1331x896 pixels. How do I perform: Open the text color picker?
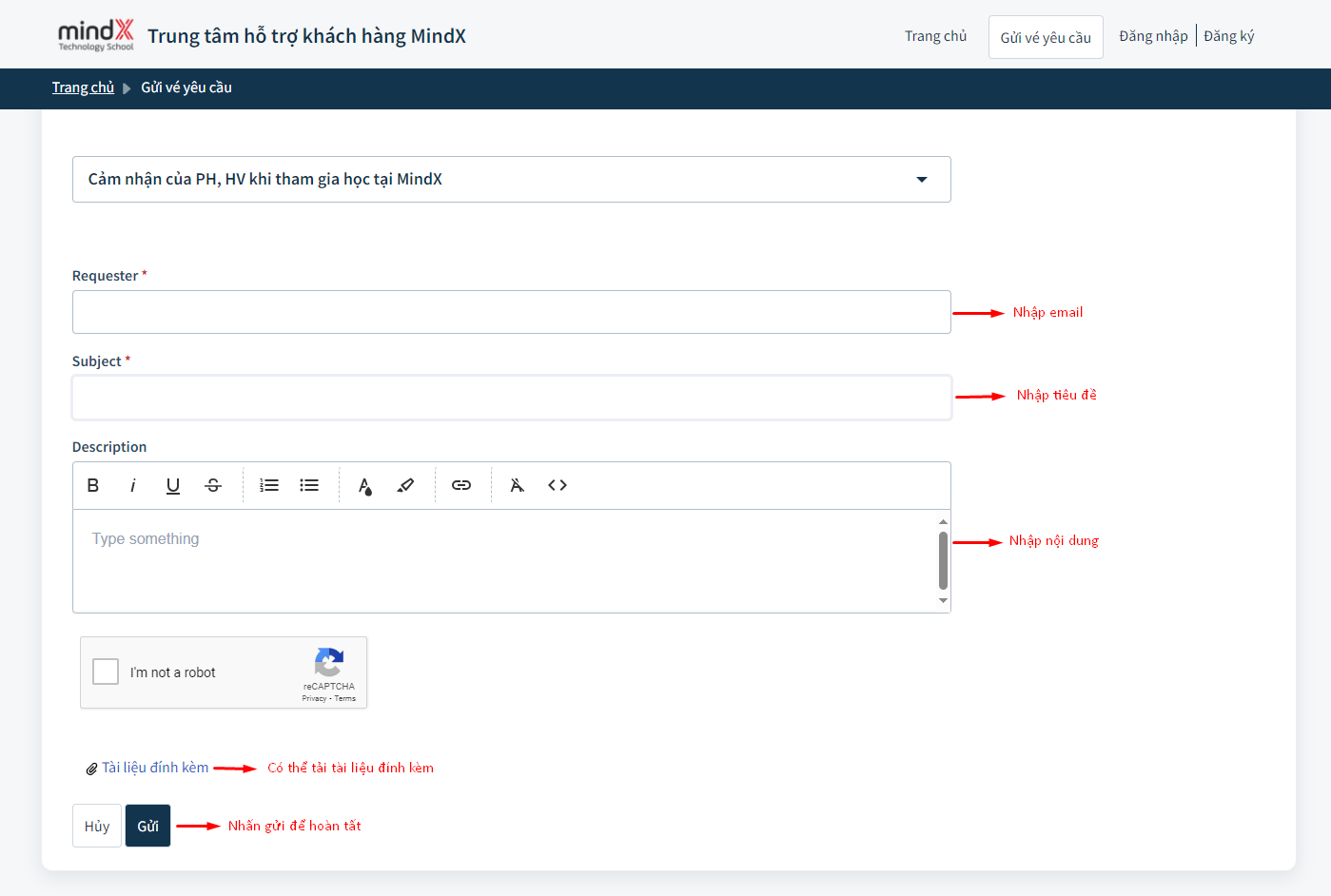coord(365,486)
